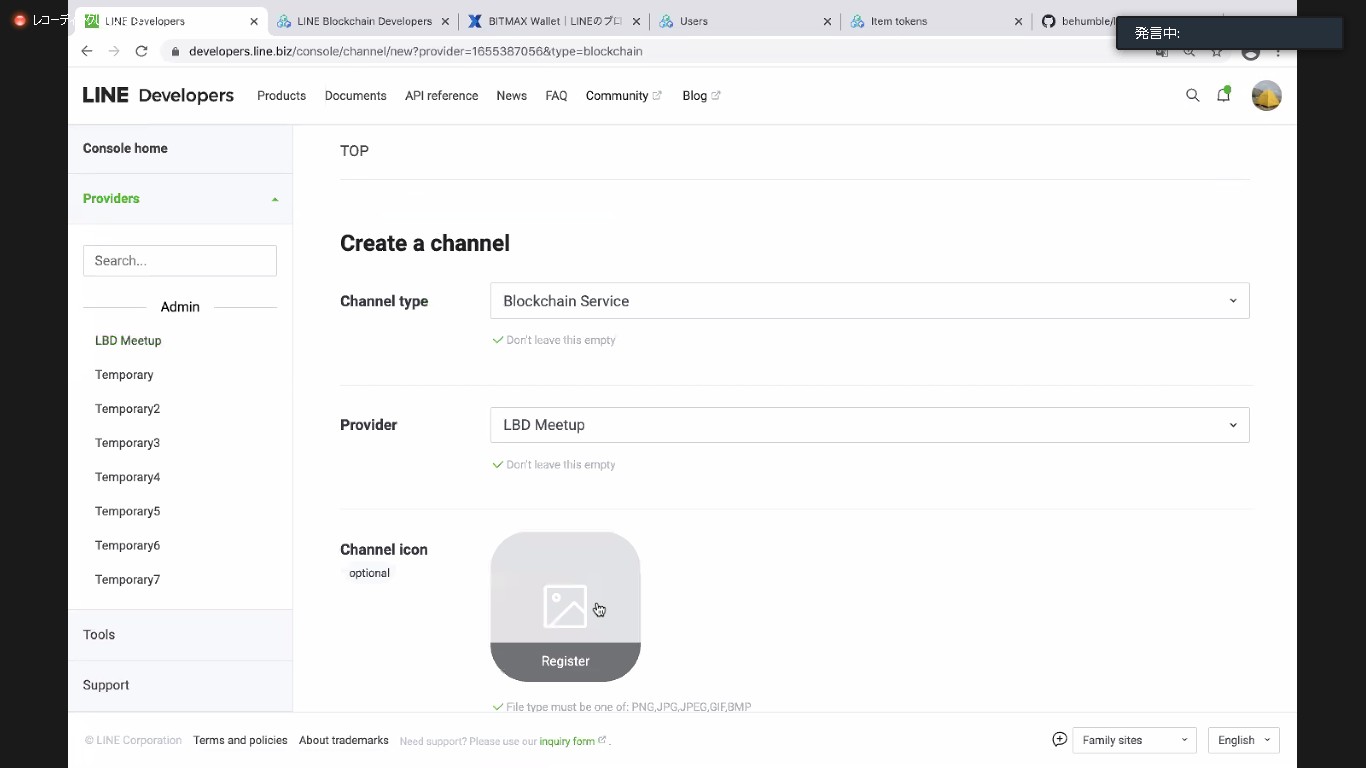This screenshot has width=1366, height=768.
Task: Click the feedback chat icon in footer
Action: (x=1060, y=740)
